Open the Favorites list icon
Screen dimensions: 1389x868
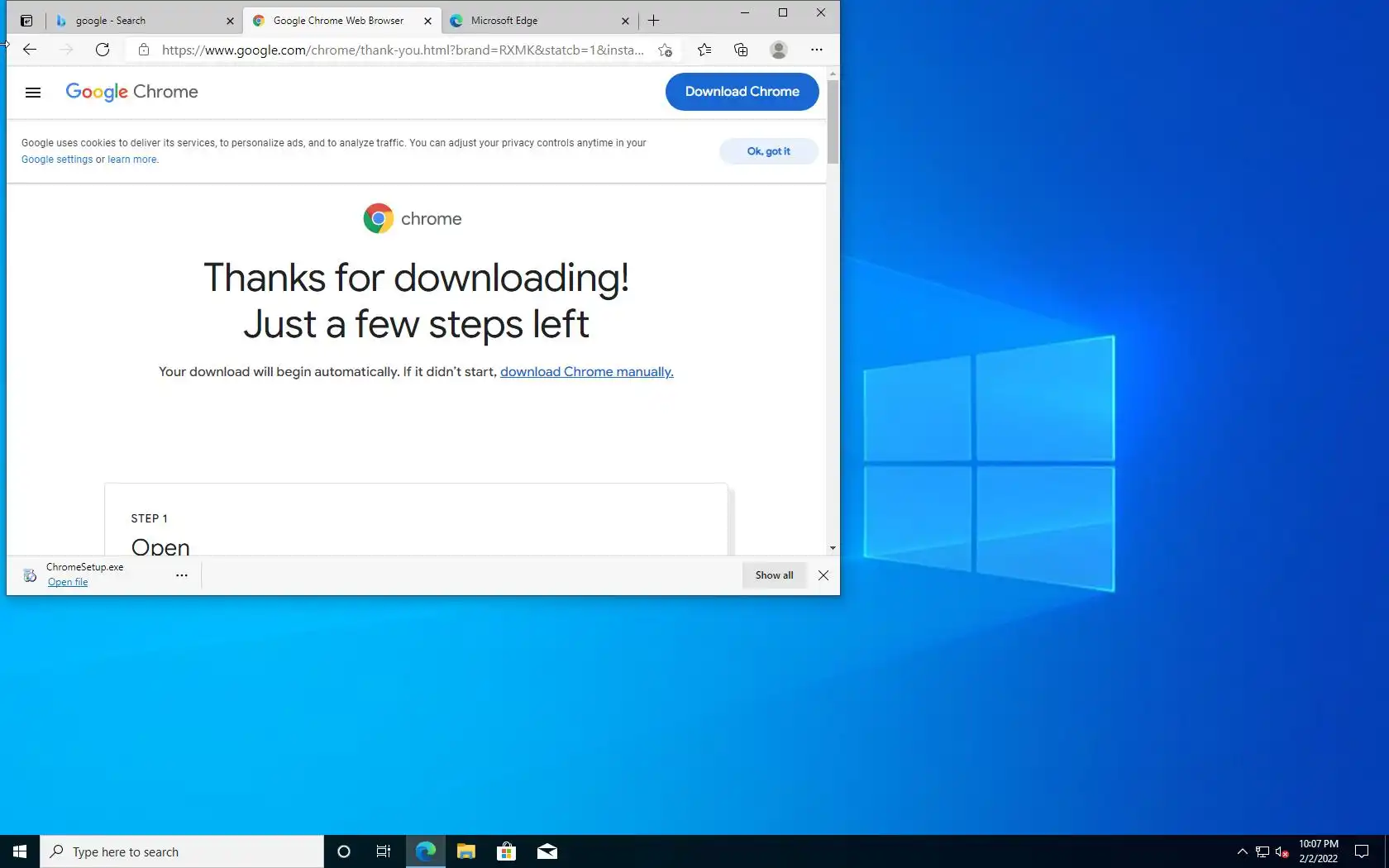pos(704,50)
